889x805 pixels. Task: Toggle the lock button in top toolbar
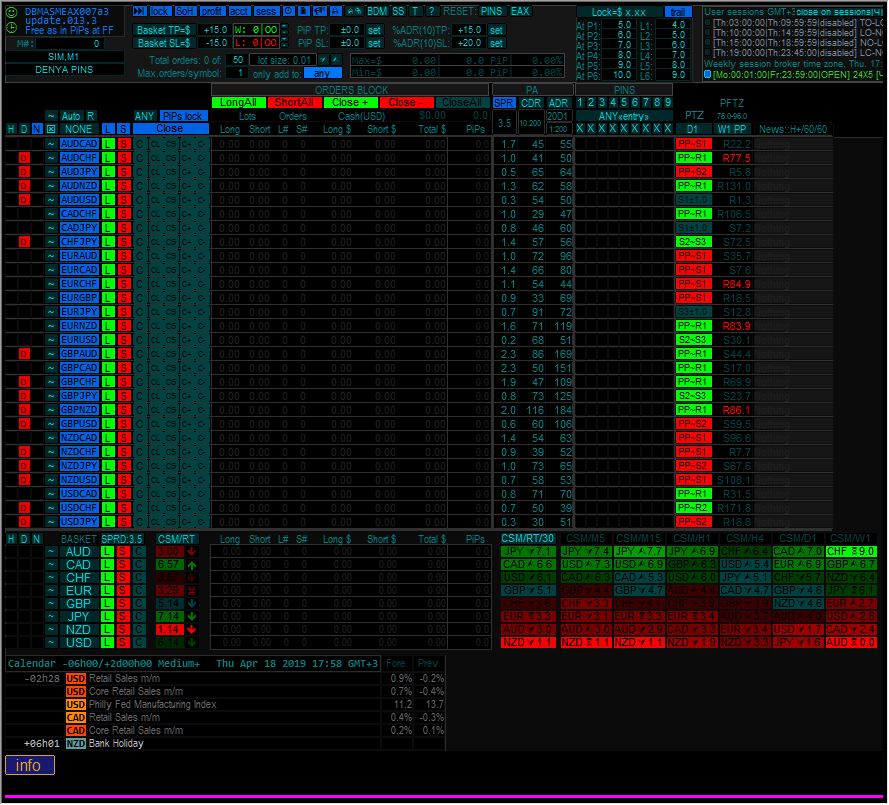pyautogui.click(x=159, y=11)
